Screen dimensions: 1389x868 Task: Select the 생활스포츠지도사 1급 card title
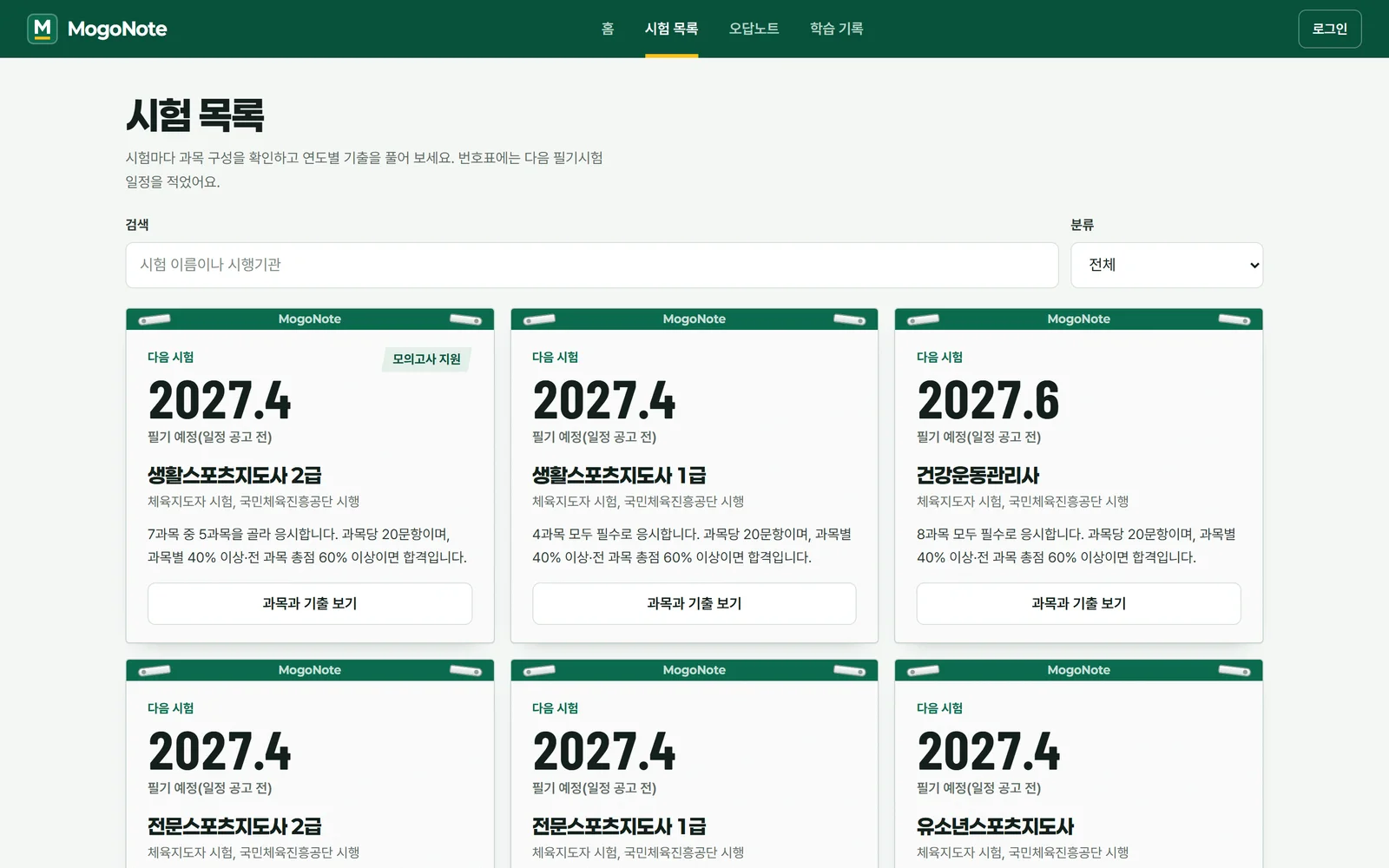[619, 476]
